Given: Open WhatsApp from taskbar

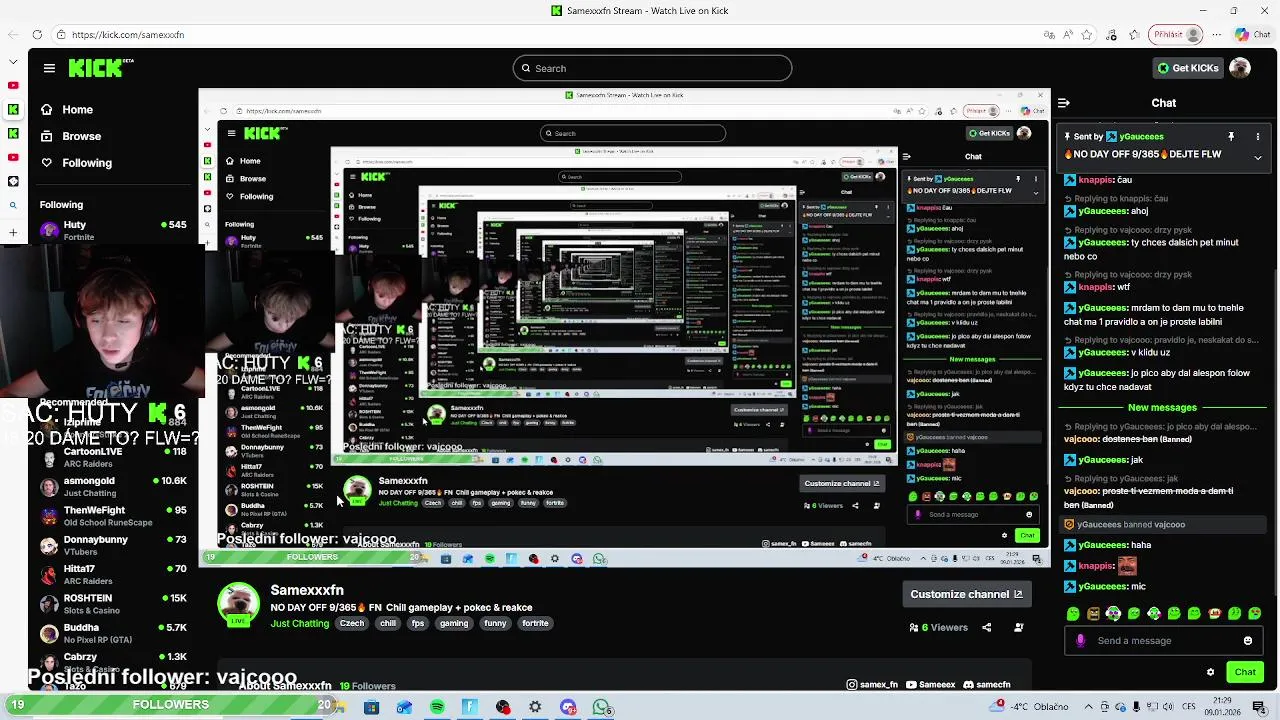Looking at the screenshot, I should 601,708.
